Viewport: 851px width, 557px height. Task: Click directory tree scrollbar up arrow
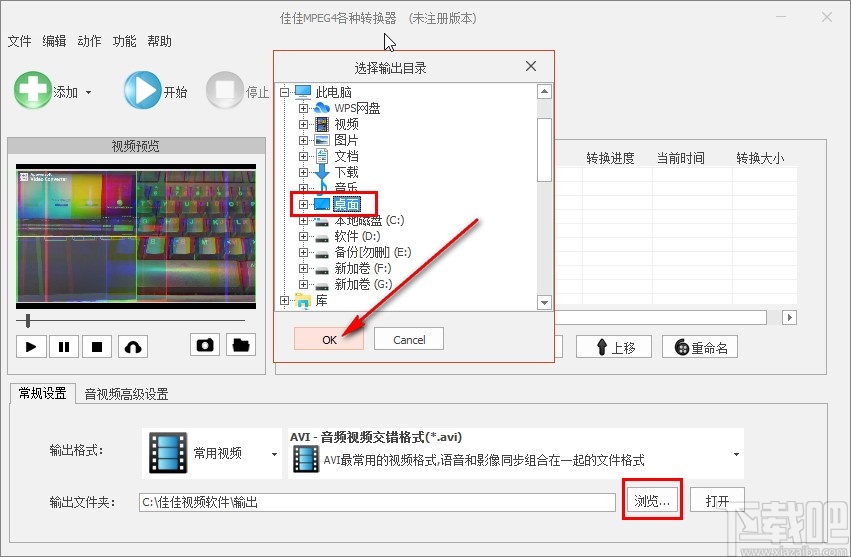pyautogui.click(x=544, y=91)
